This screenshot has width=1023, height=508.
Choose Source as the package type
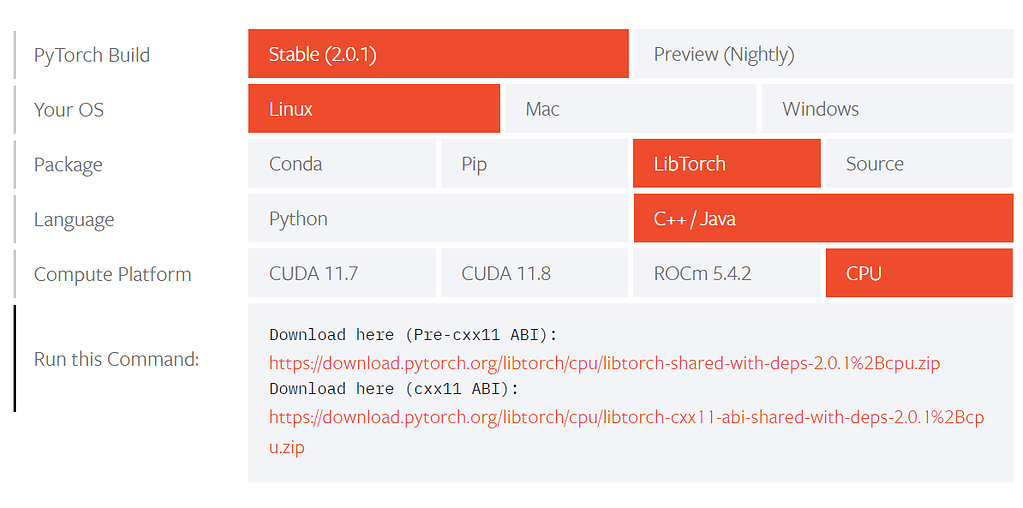(918, 164)
